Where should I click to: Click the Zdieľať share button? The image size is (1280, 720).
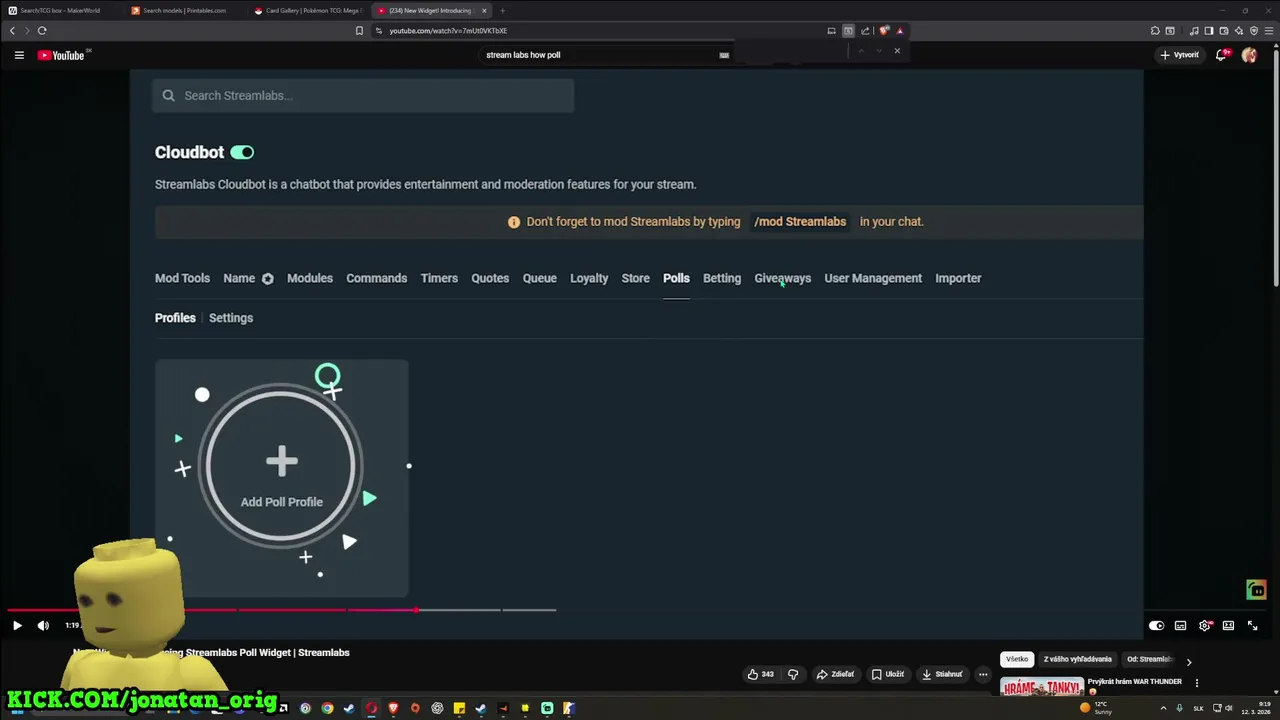coord(835,674)
